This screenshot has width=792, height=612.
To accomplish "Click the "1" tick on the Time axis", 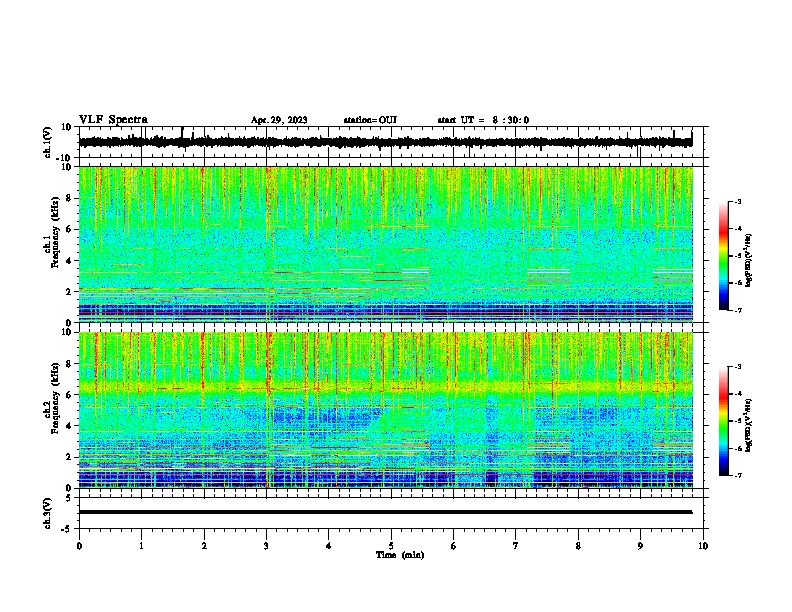I will [141, 546].
